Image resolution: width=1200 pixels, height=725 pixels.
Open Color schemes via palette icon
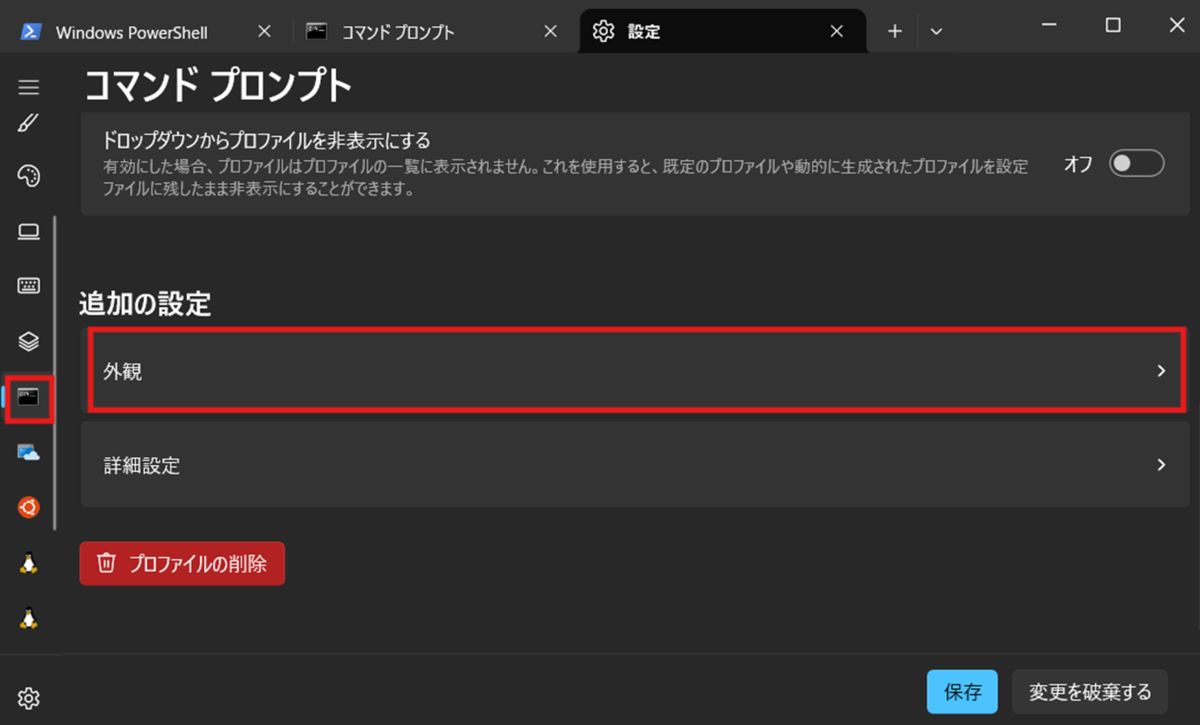click(x=29, y=177)
